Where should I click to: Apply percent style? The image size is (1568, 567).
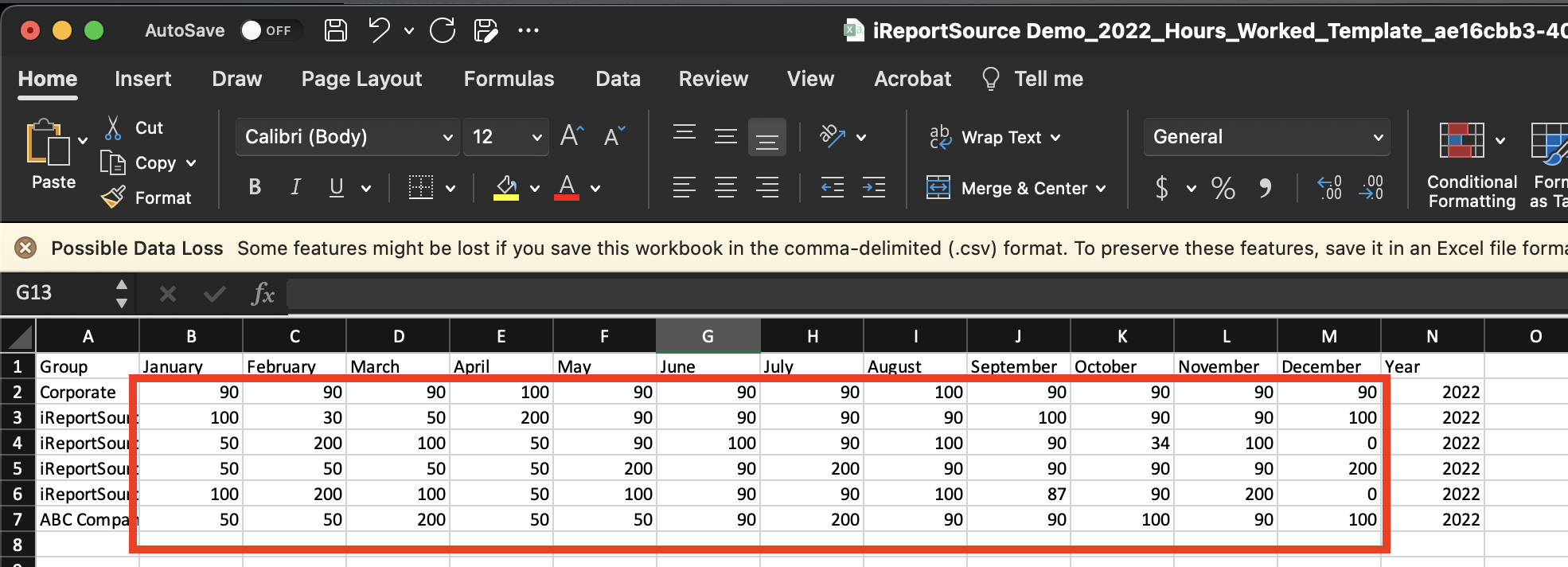(x=1223, y=188)
